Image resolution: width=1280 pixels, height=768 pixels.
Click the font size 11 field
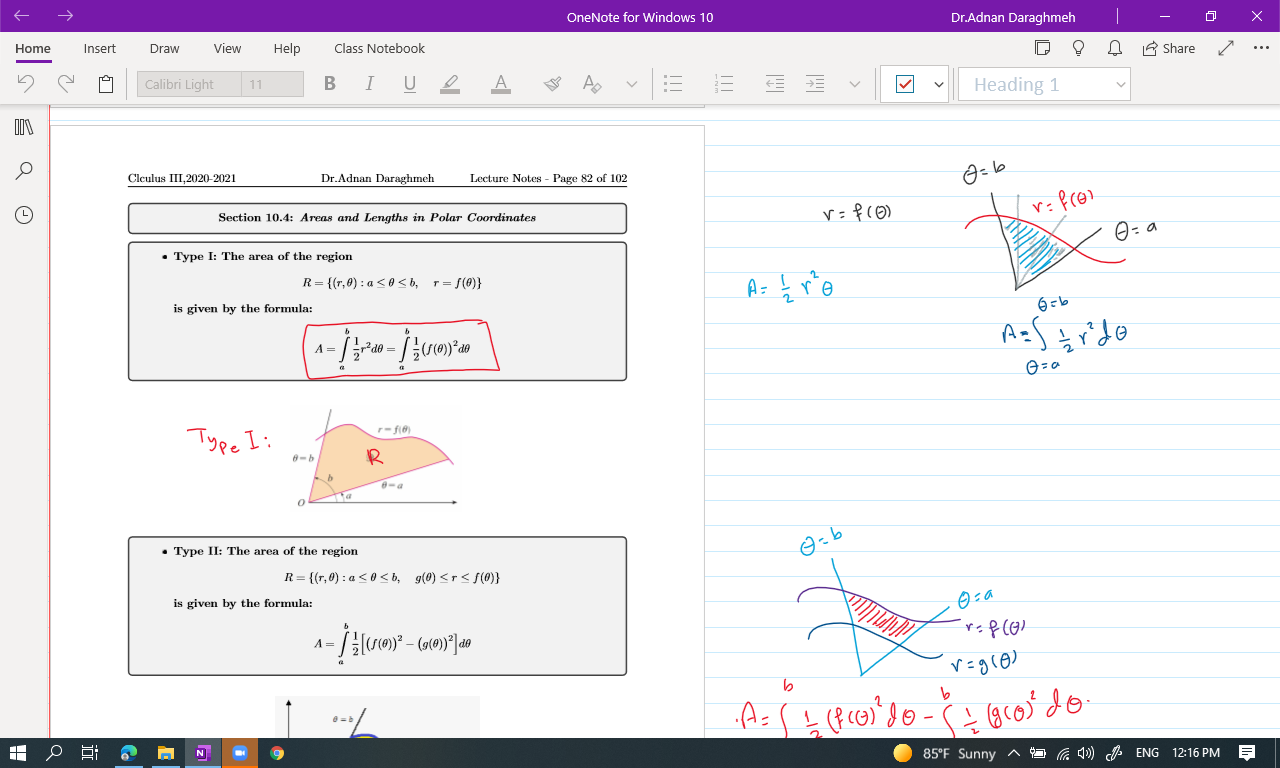coord(272,85)
